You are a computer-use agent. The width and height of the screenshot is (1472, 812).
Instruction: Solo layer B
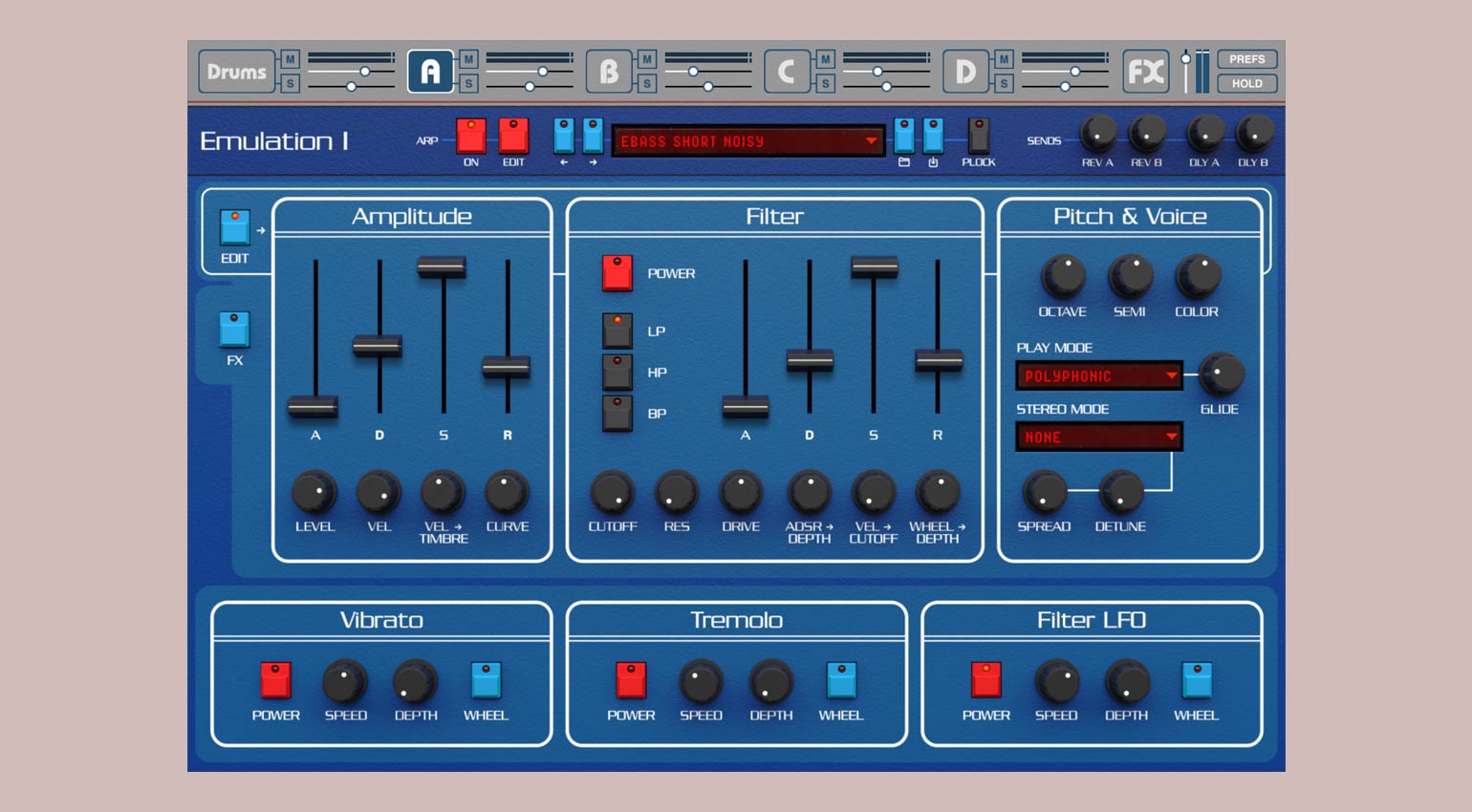tap(647, 84)
